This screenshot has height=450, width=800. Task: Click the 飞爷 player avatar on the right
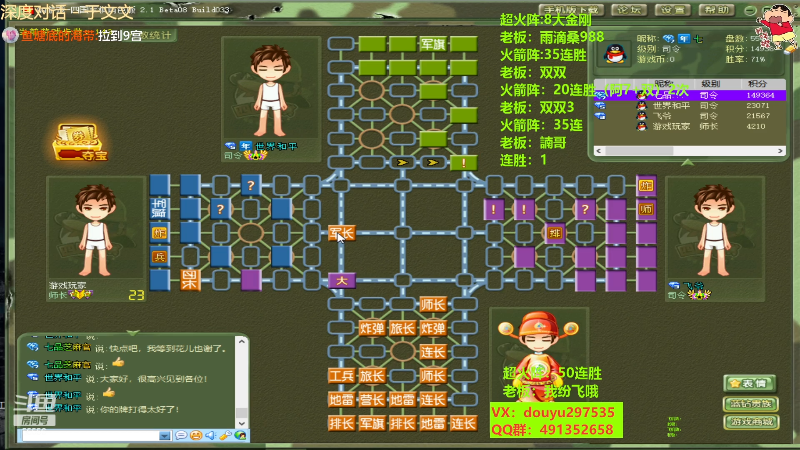click(714, 231)
